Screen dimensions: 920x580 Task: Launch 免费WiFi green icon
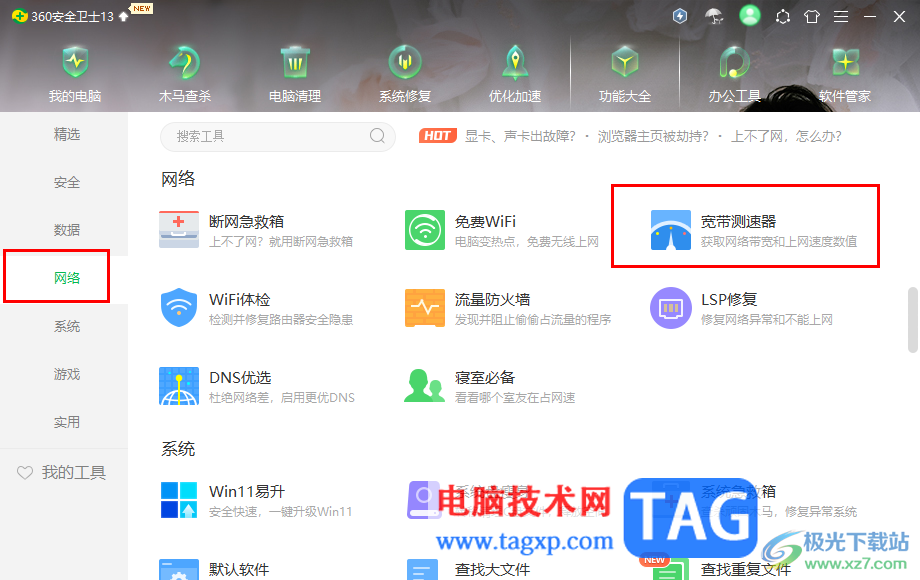(x=425, y=230)
